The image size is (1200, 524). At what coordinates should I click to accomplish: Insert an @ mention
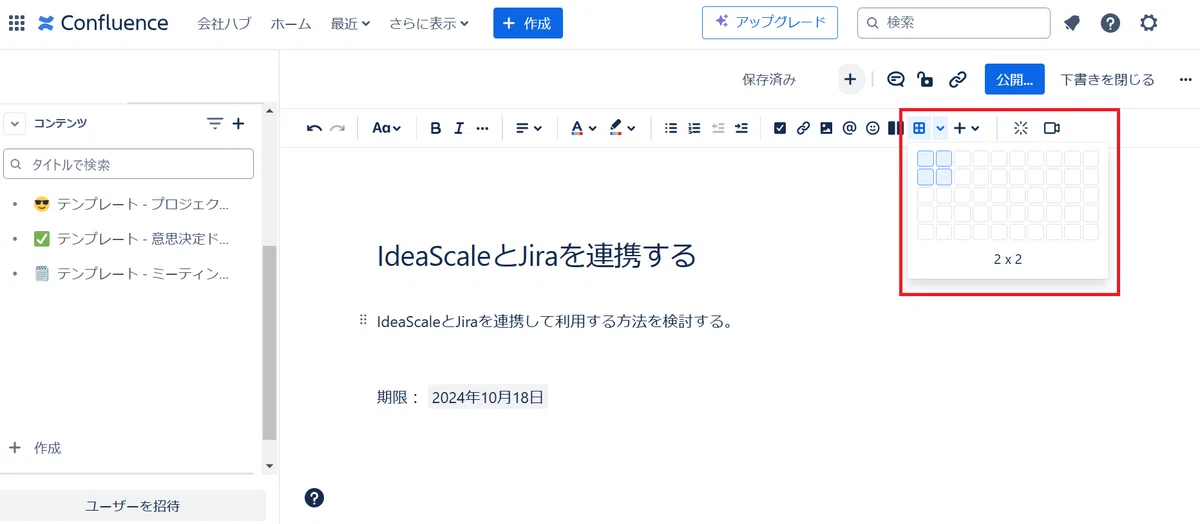(x=849, y=128)
